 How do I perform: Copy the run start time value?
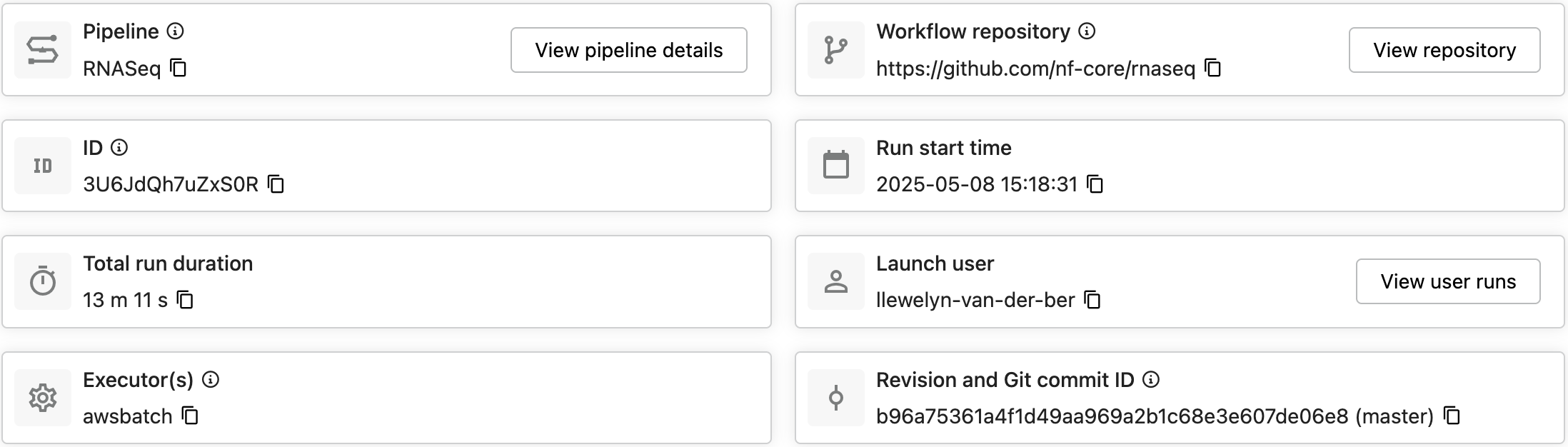[x=1095, y=184]
